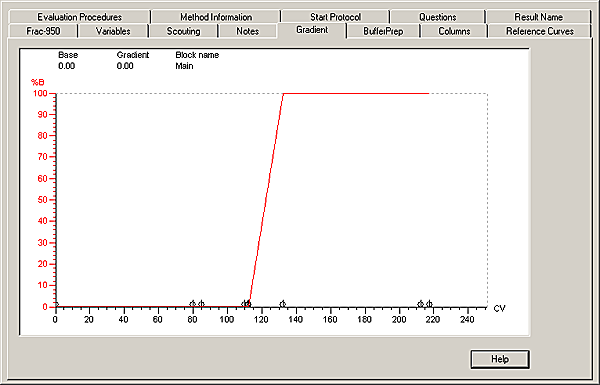Select the block marker near 80 CV
Image resolution: width=600 pixels, height=385 pixels.
(192, 304)
